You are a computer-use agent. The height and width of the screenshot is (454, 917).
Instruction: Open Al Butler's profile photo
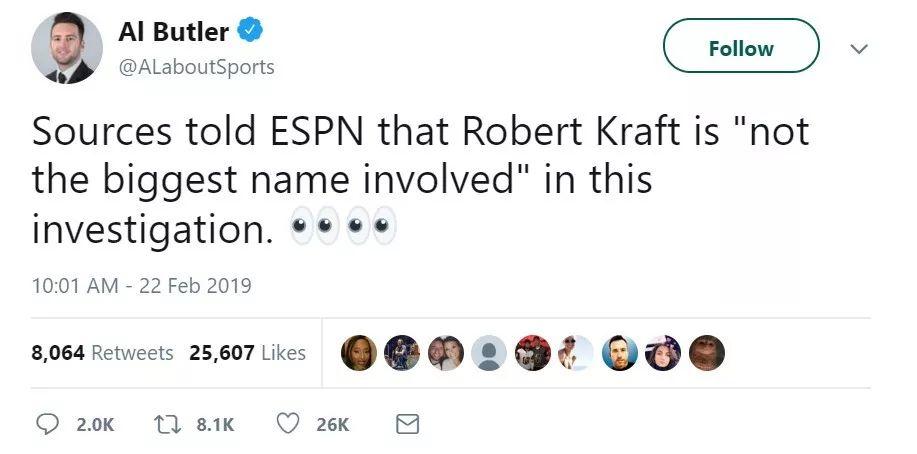(x=66, y=48)
